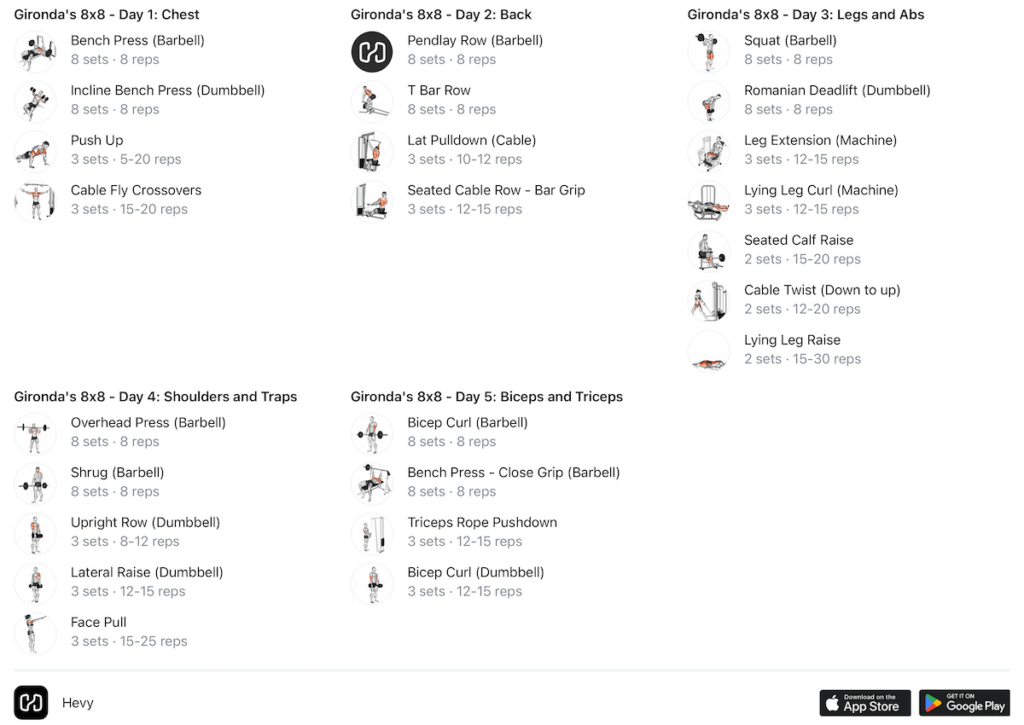This screenshot has height=725, width=1024.
Task: Click the Seated Calf Raise icon
Action: (709, 251)
